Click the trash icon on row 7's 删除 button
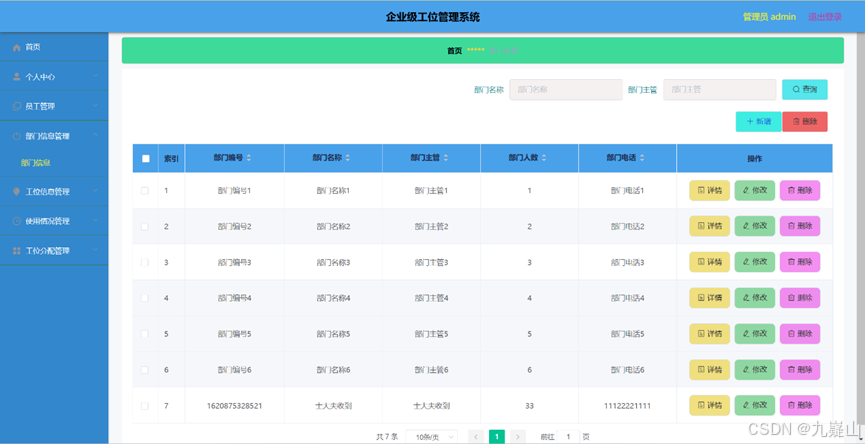 [x=791, y=405]
